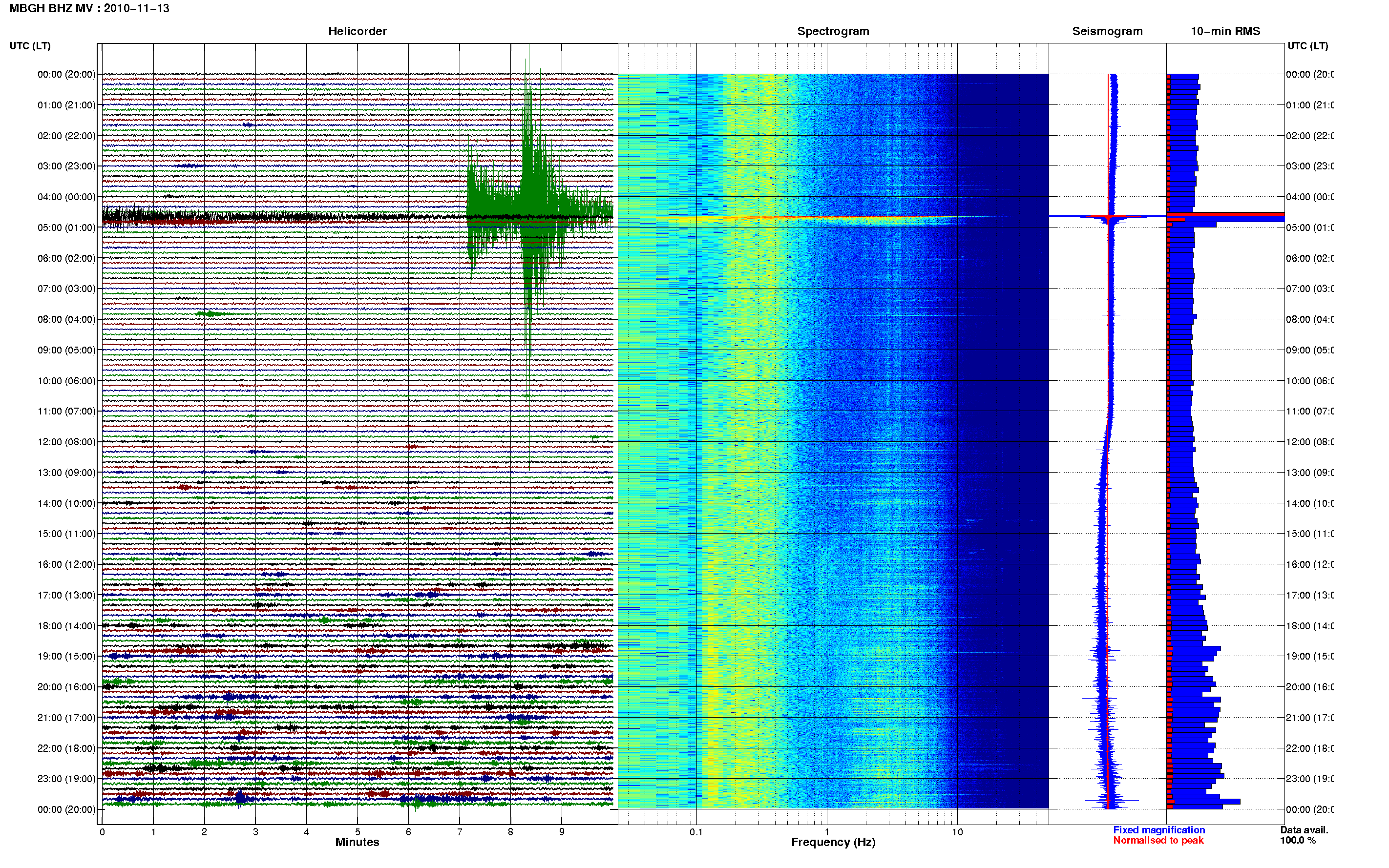Click the right-side time label at 20:00
This screenshot has height=868, width=1389.
1310,686
